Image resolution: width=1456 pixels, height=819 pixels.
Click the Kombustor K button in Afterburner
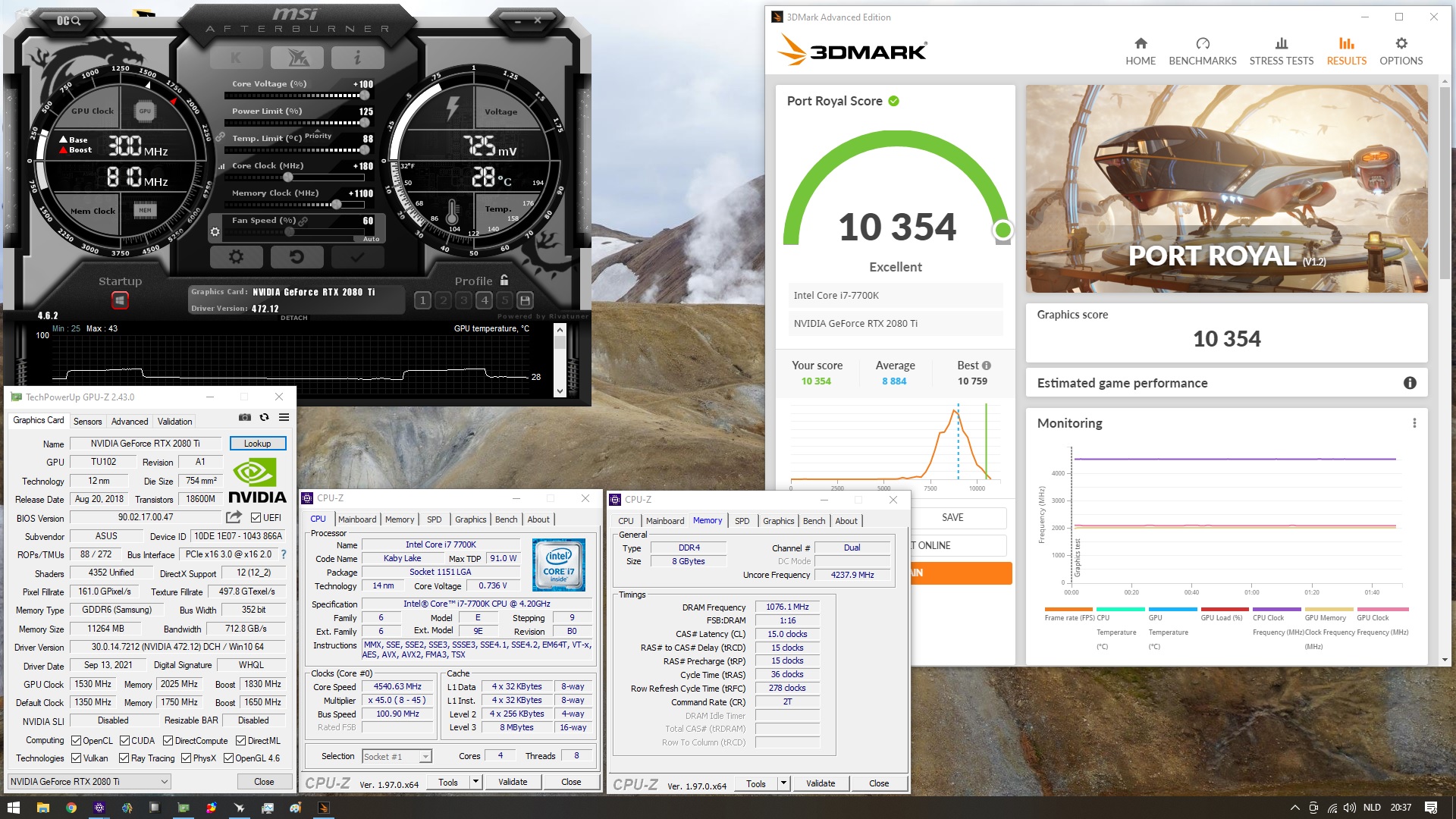point(236,58)
